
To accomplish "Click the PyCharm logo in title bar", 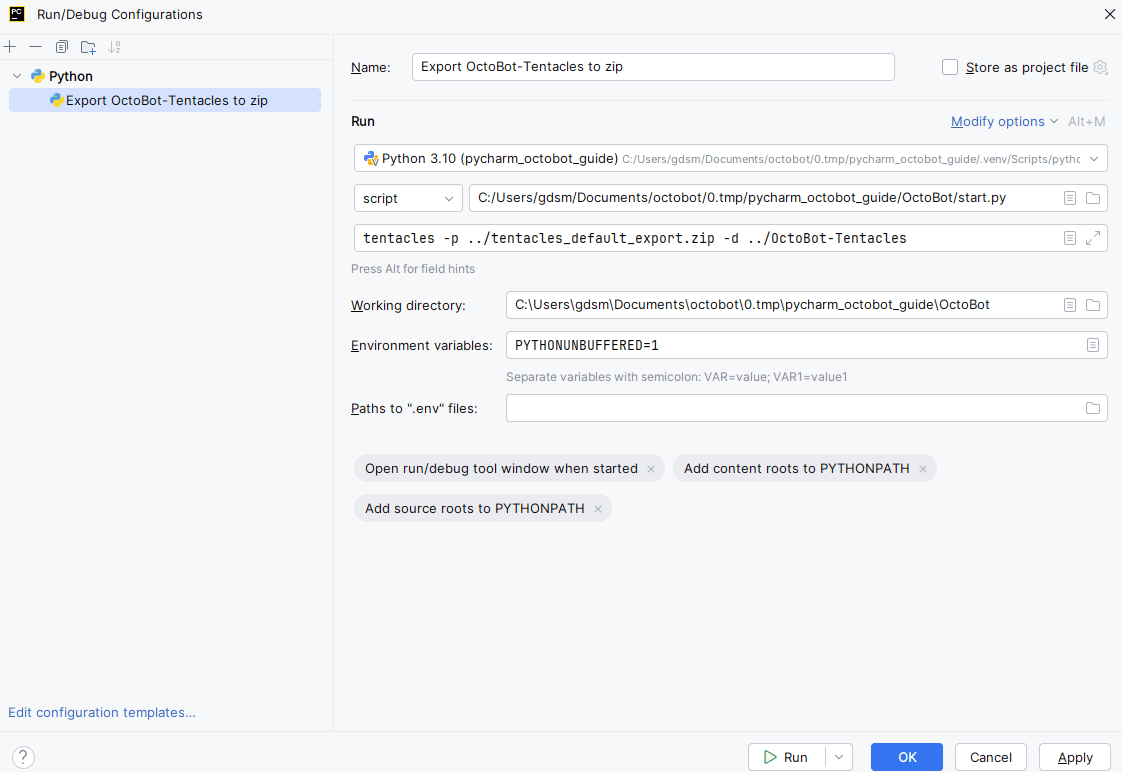I will pos(16,14).
